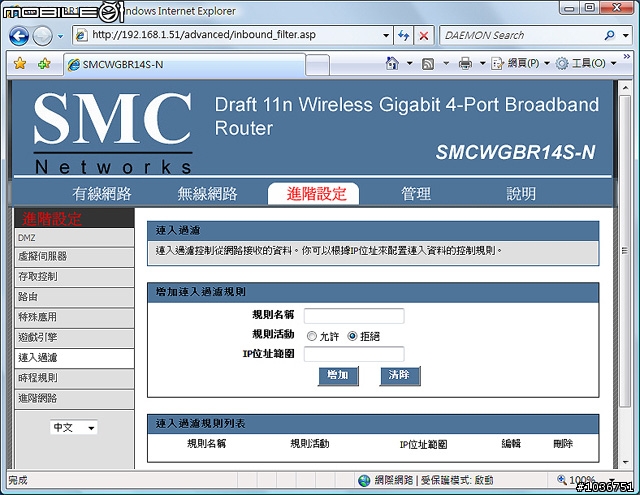Viewport: 640px width, 495px height.
Task: Click the 完成 status bar text
Action: point(18,480)
